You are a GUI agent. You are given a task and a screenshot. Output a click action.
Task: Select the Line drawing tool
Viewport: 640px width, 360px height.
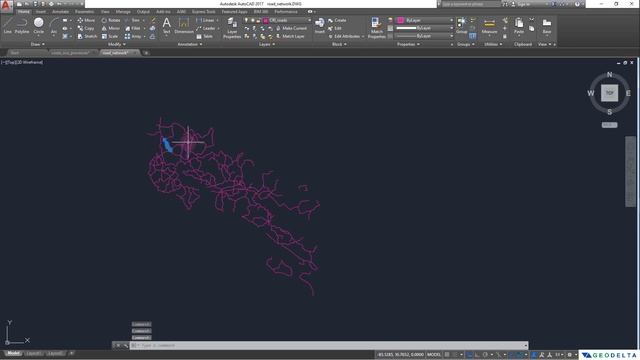7,25
